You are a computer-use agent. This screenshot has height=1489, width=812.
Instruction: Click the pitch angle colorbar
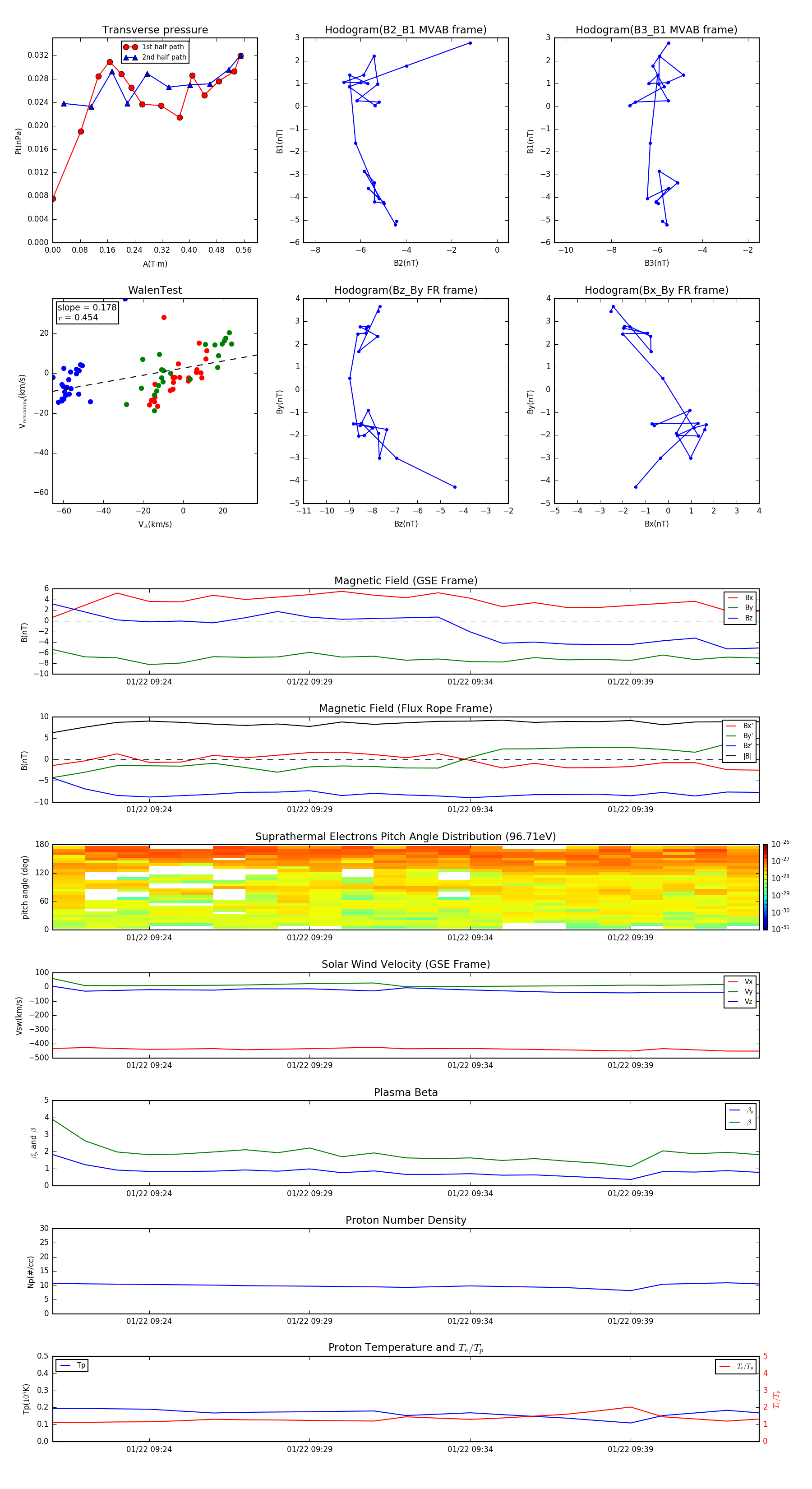click(765, 887)
